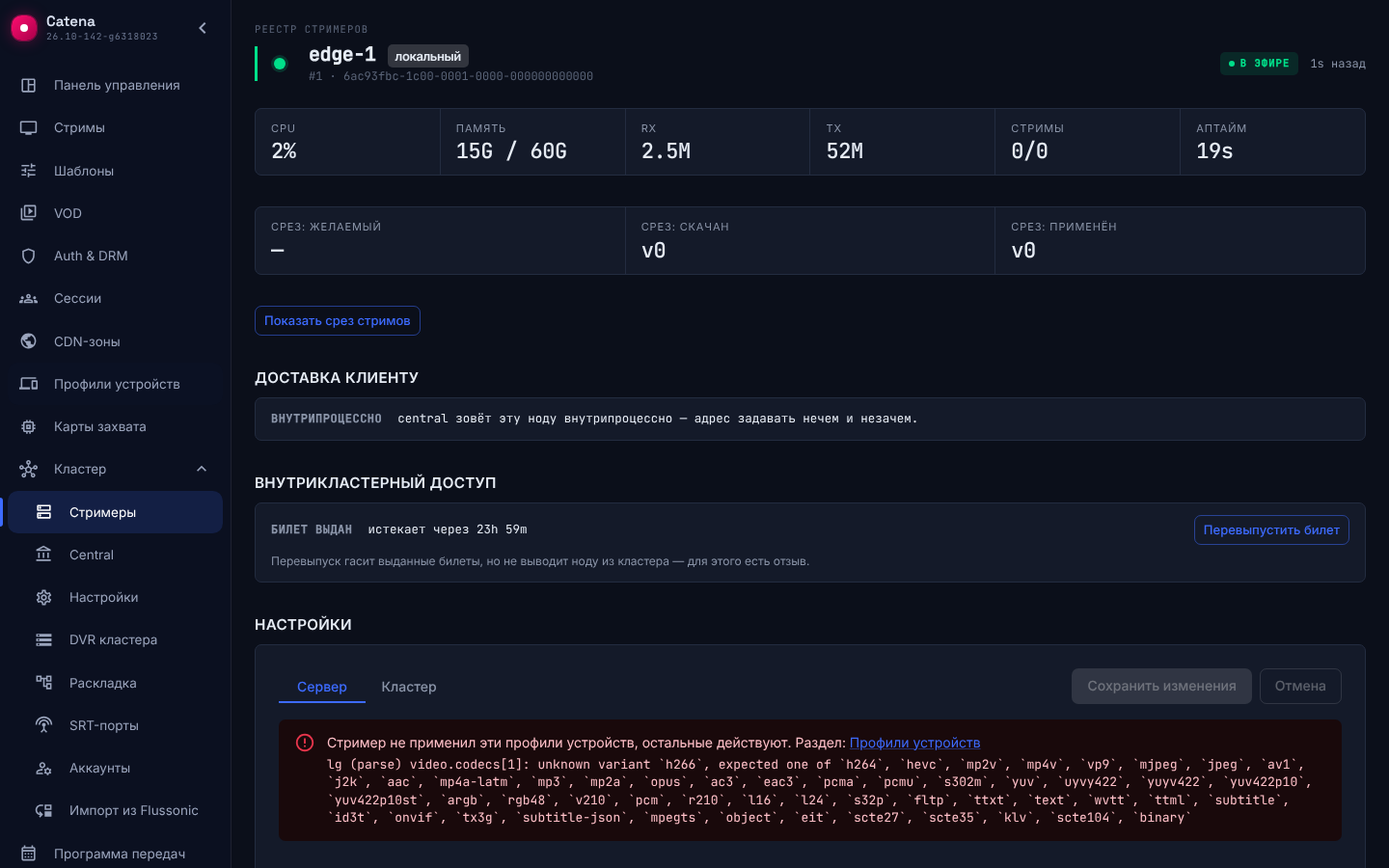Click the TX value 52M
Image resolution: width=1389 pixels, height=868 pixels.
point(844,151)
